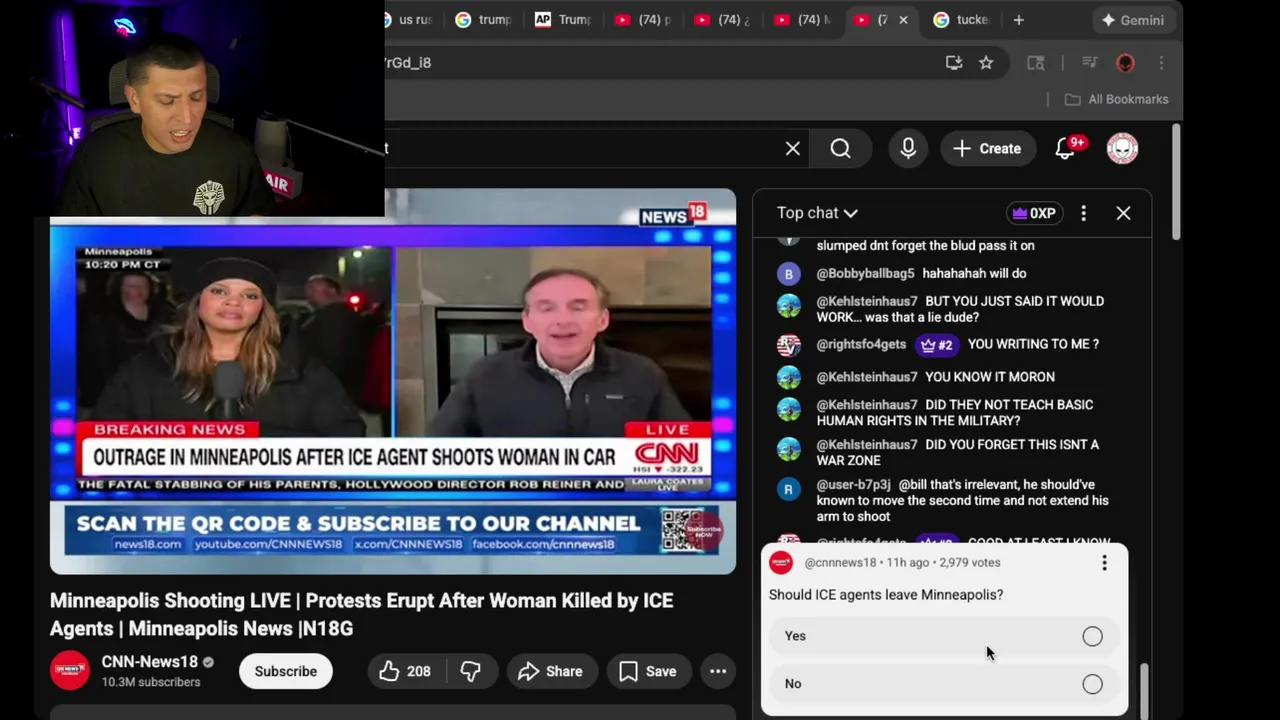Open the CNN-News18 channel name link

149,662
